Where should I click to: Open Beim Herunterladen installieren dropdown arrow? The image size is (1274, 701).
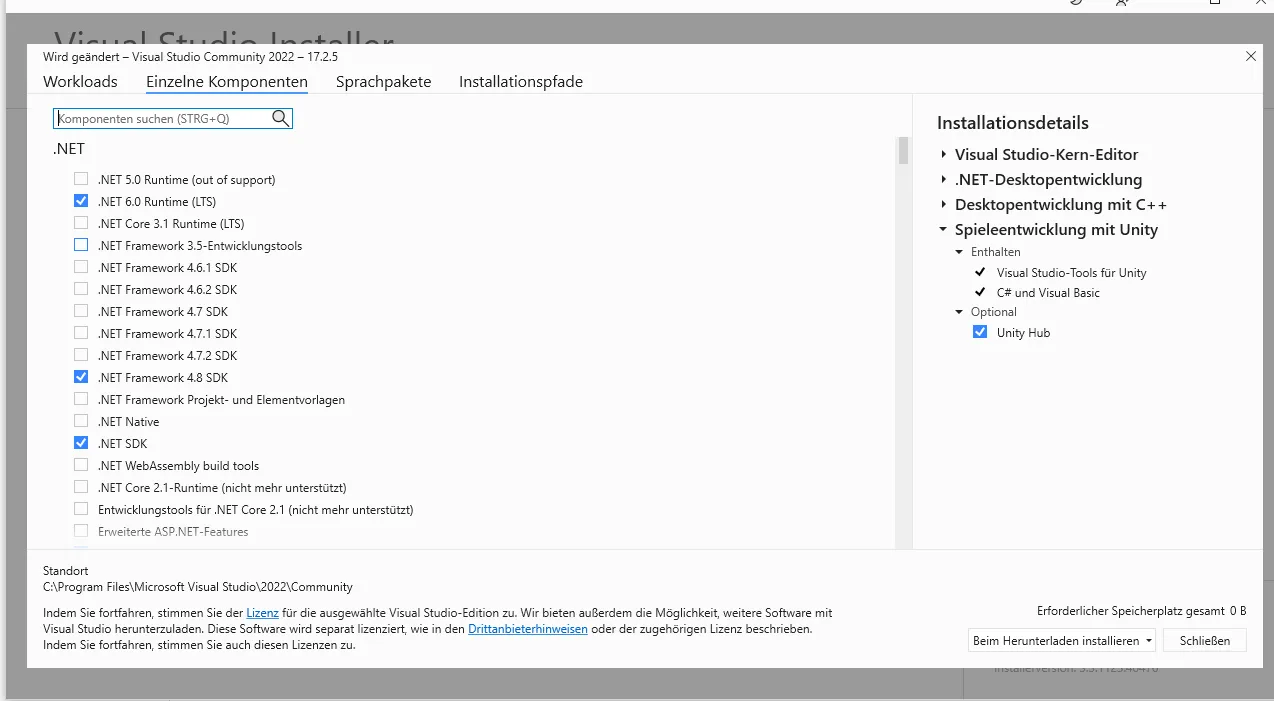tap(1150, 641)
